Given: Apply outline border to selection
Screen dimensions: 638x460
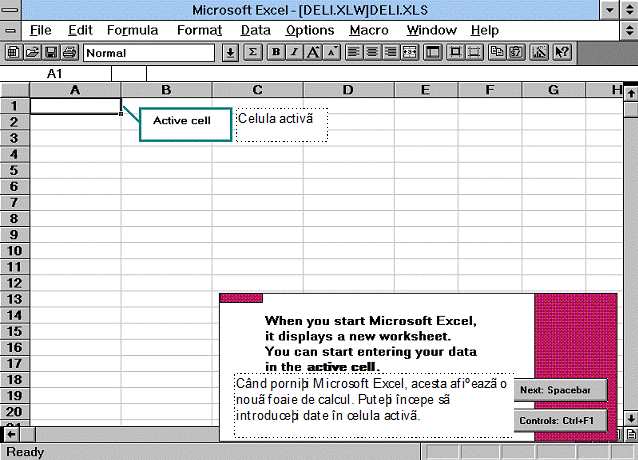Looking at the screenshot, I should 455,52.
